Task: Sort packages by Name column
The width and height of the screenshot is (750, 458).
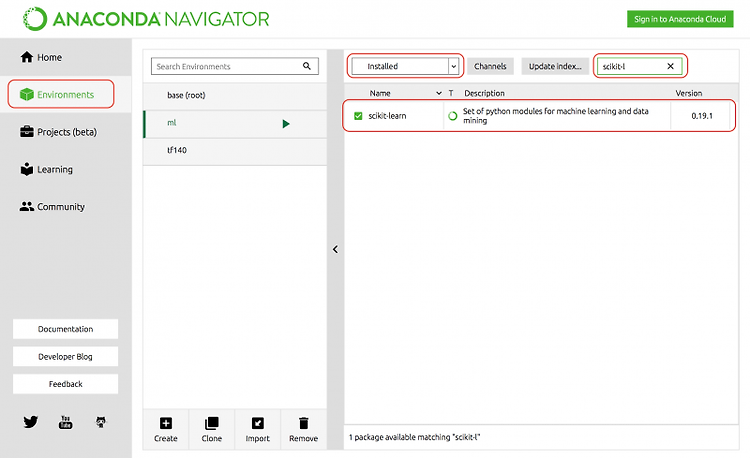Action: tap(380, 93)
